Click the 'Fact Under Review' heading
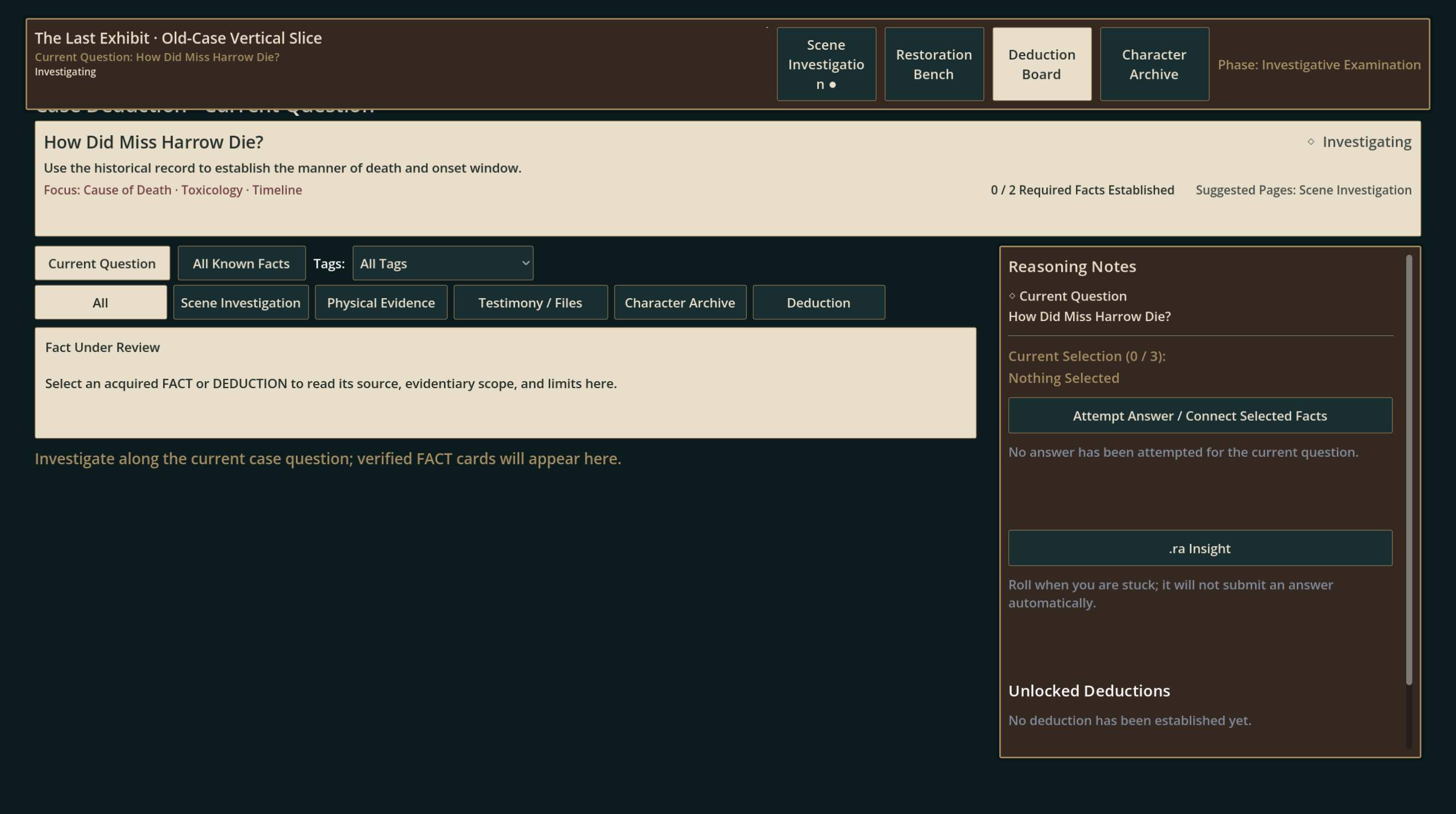Screen dimensions: 1456x814 102,347
